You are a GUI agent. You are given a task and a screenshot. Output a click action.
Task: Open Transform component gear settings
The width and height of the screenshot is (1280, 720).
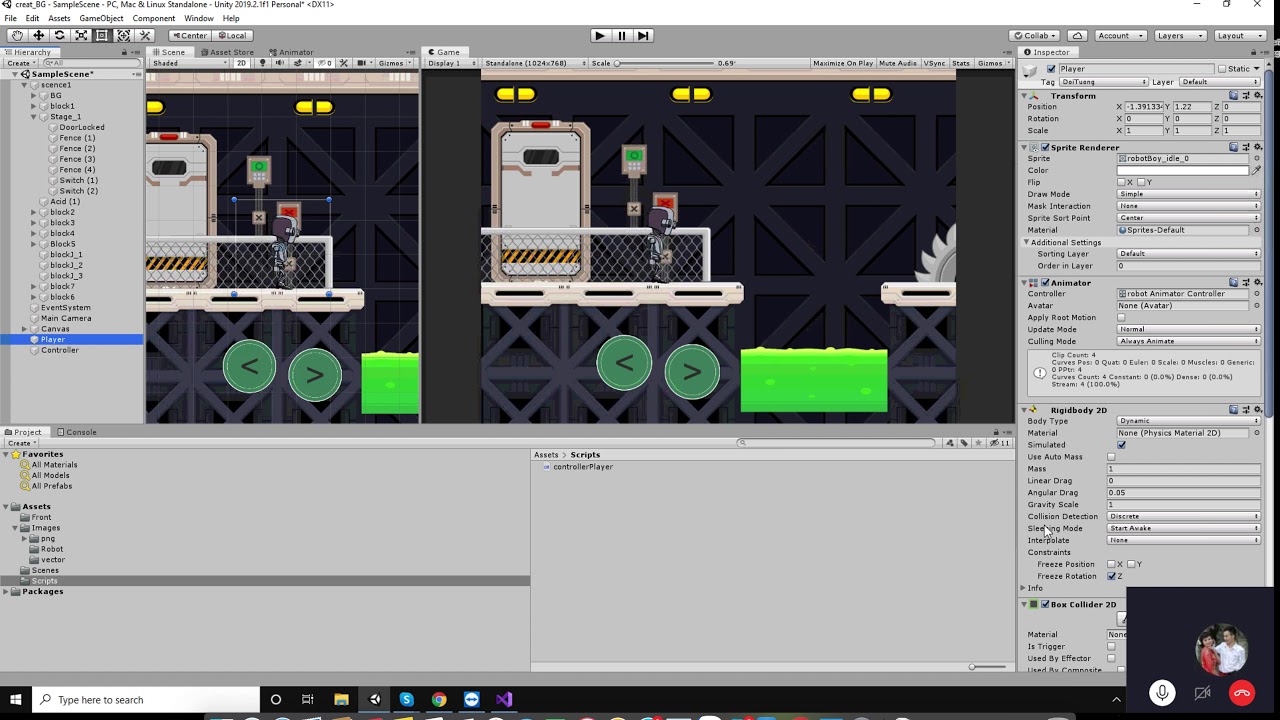tap(1258, 96)
